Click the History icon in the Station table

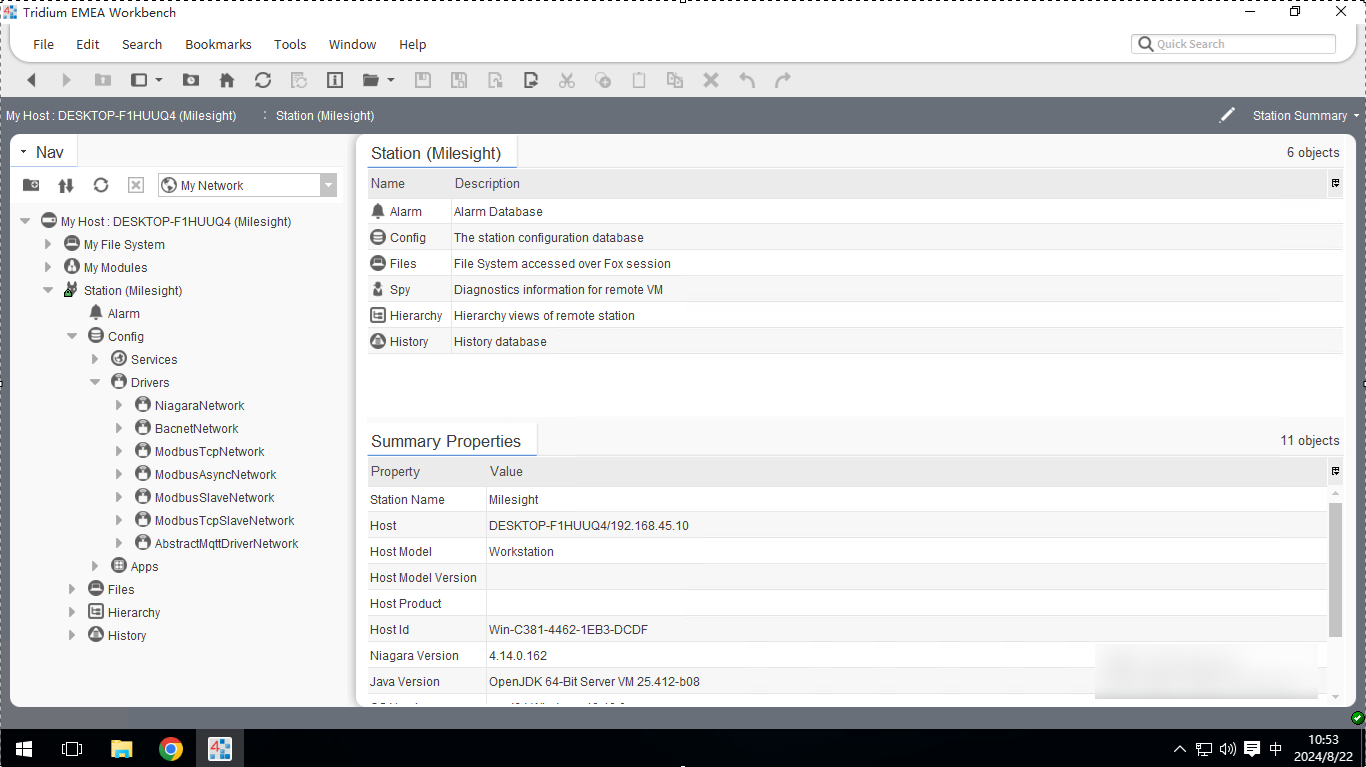coord(378,341)
